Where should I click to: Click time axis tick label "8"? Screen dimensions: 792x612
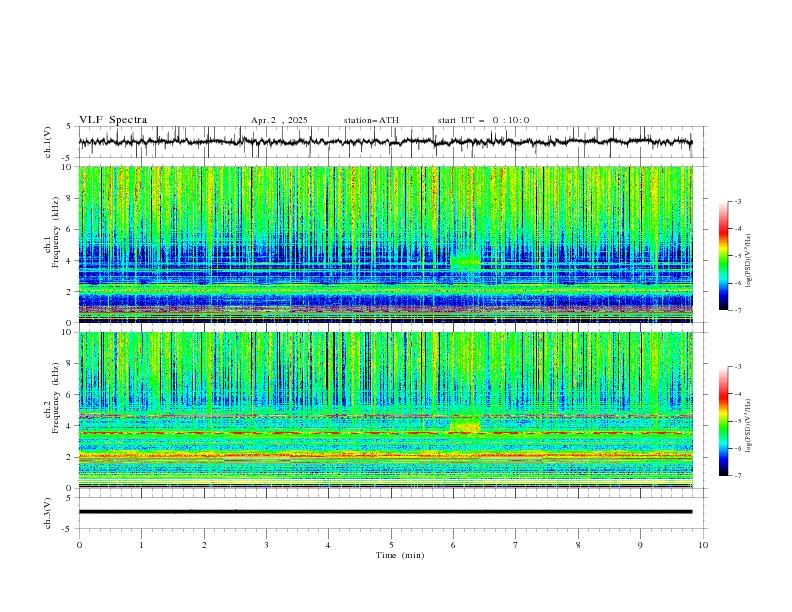coord(578,545)
